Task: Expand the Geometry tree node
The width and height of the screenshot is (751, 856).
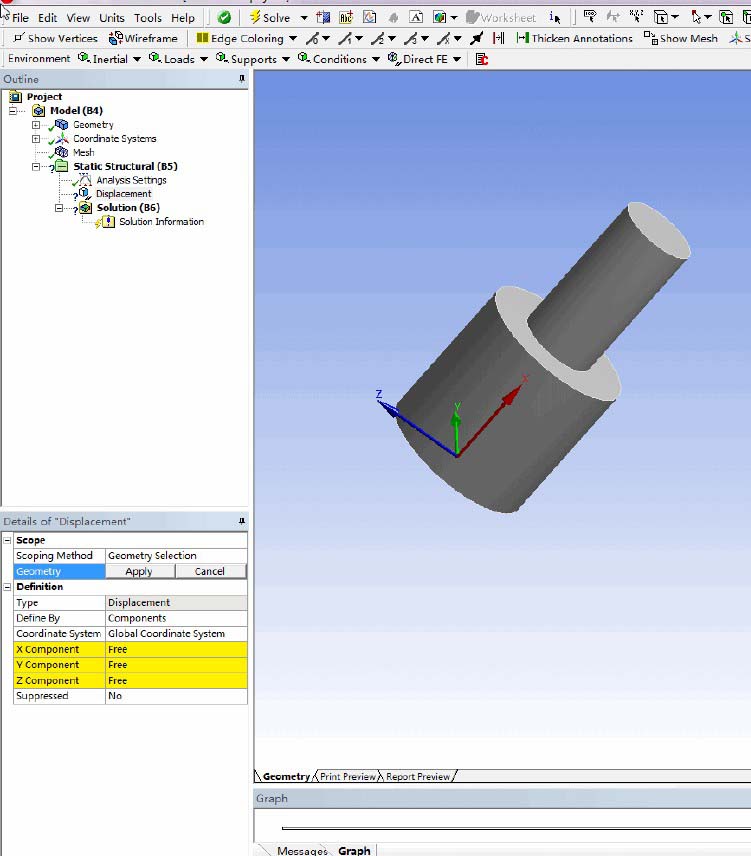Action: tap(36, 125)
